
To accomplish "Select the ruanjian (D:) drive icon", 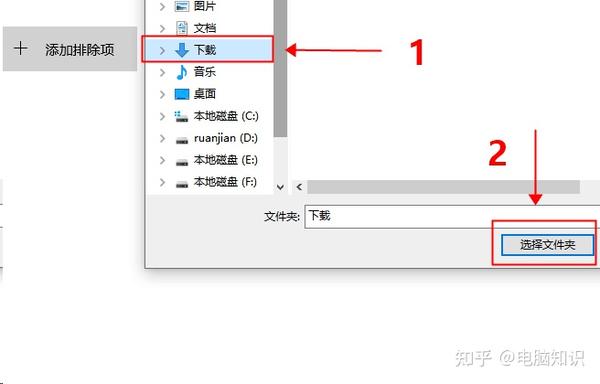I will (182, 140).
